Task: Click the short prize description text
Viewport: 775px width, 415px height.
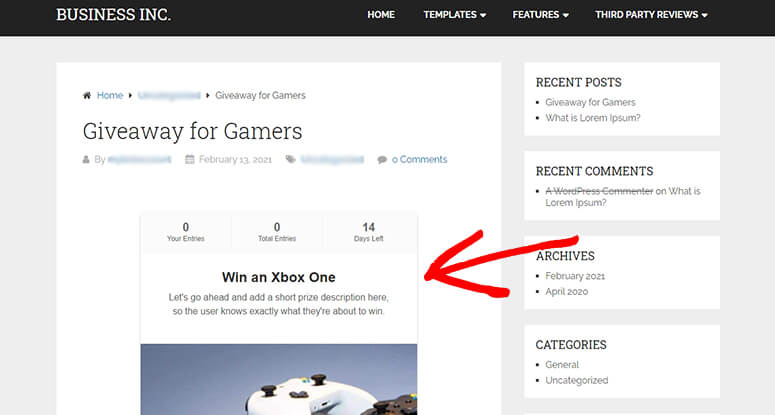Action: pos(279,304)
